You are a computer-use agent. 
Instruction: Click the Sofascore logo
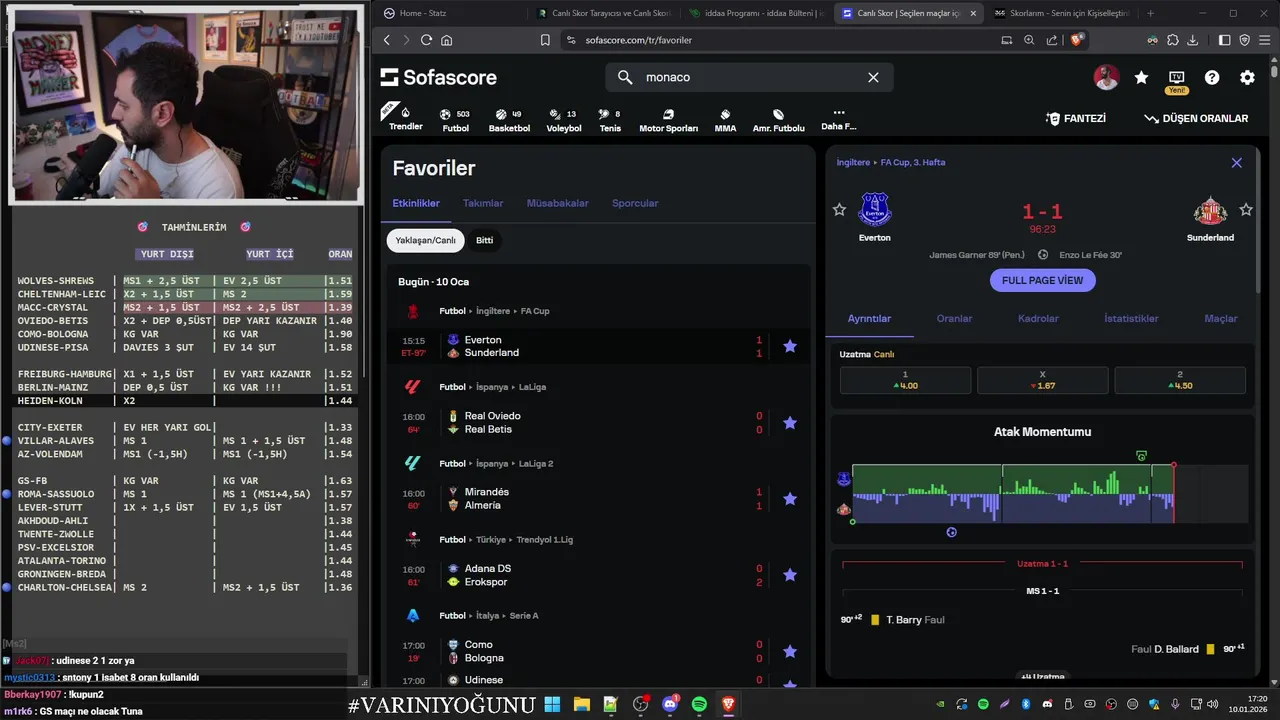[438, 77]
